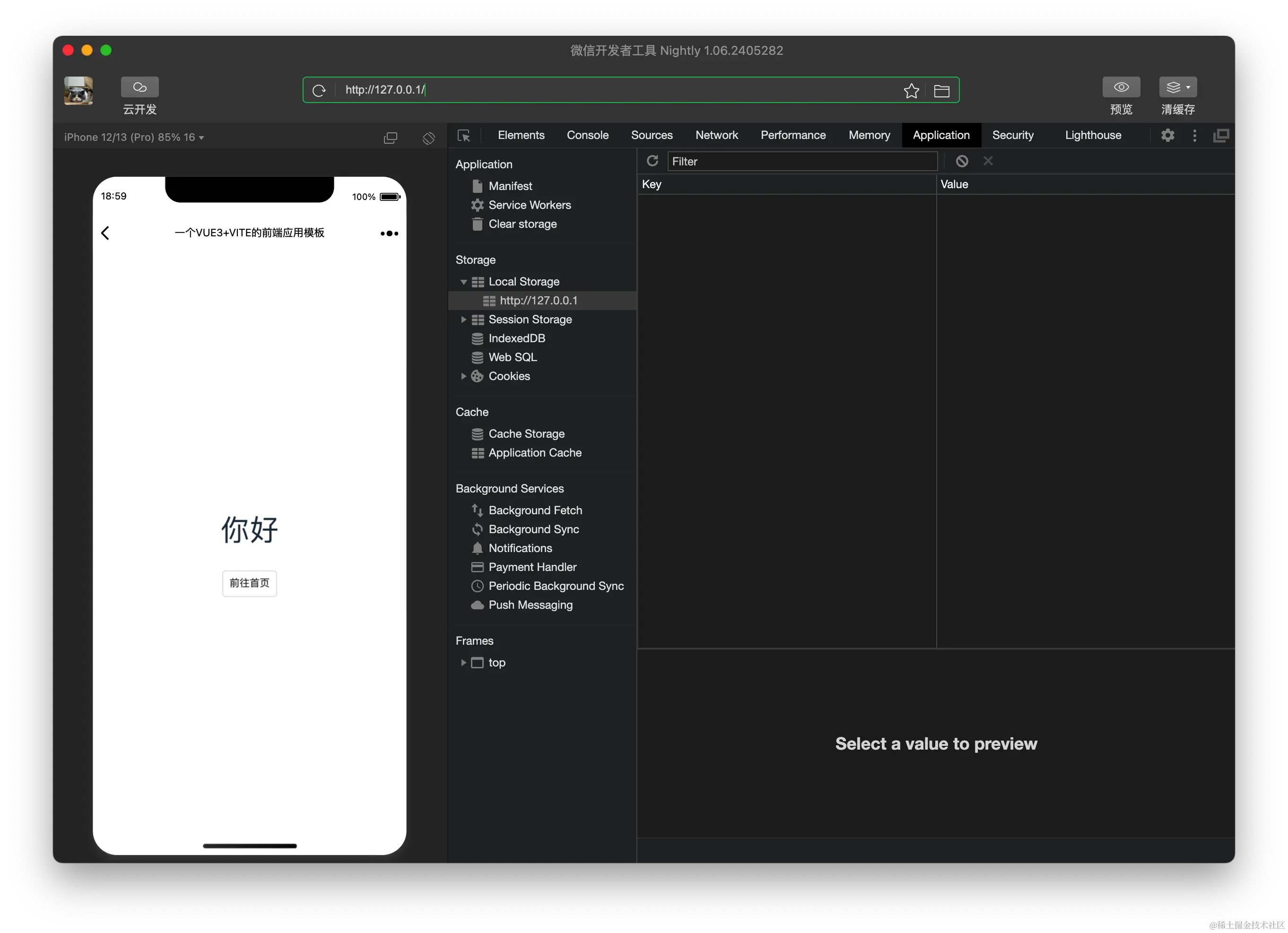The width and height of the screenshot is (1288, 933).
Task: Open the Clear storage item in the sidebar
Action: coord(522,224)
